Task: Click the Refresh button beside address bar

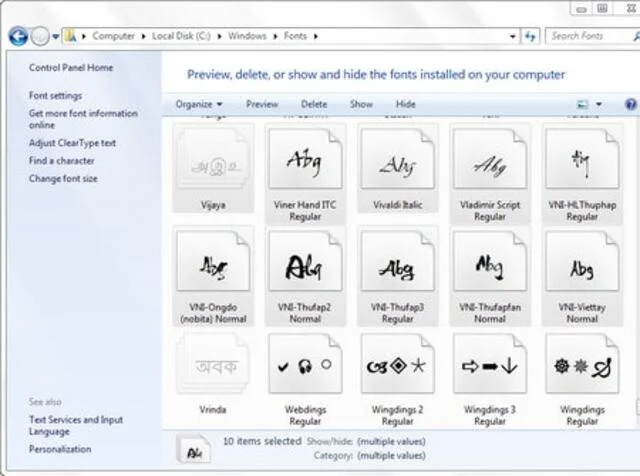Action: [530, 36]
